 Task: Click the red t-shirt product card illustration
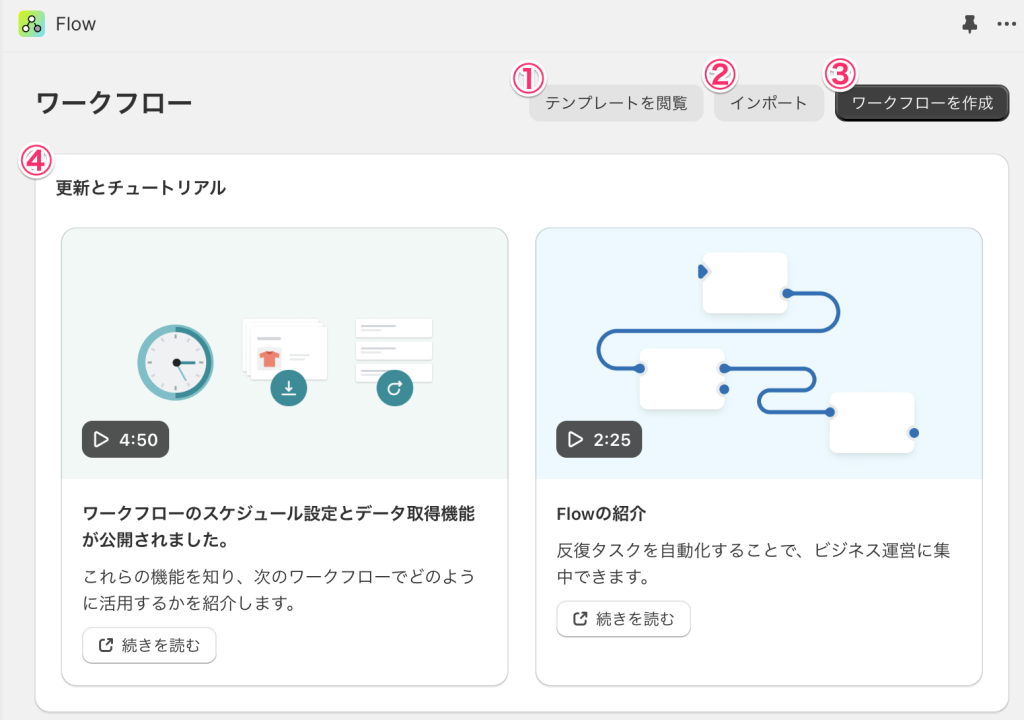[x=268, y=358]
